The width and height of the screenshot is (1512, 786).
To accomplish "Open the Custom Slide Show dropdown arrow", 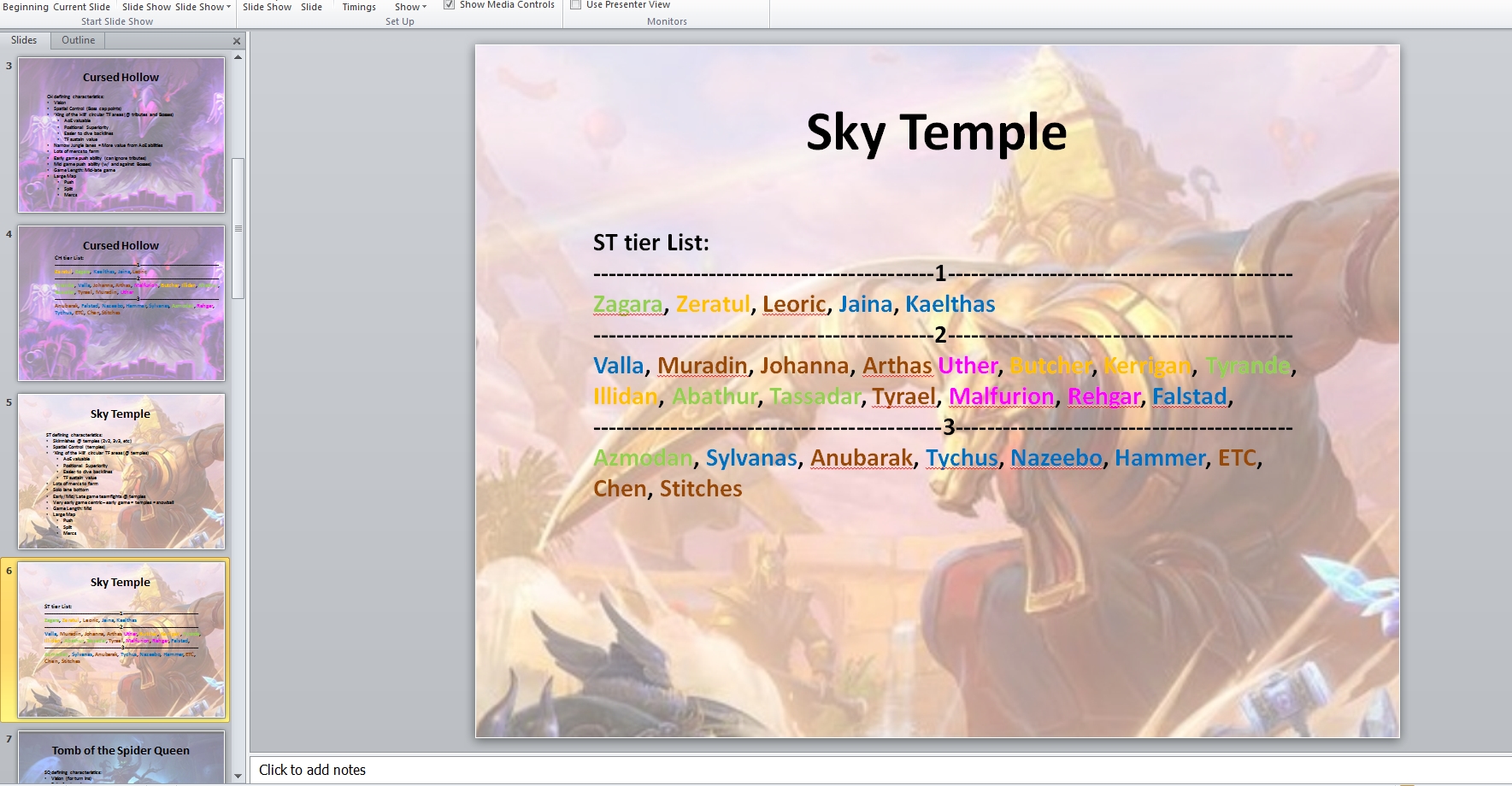I will click(228, 7).
